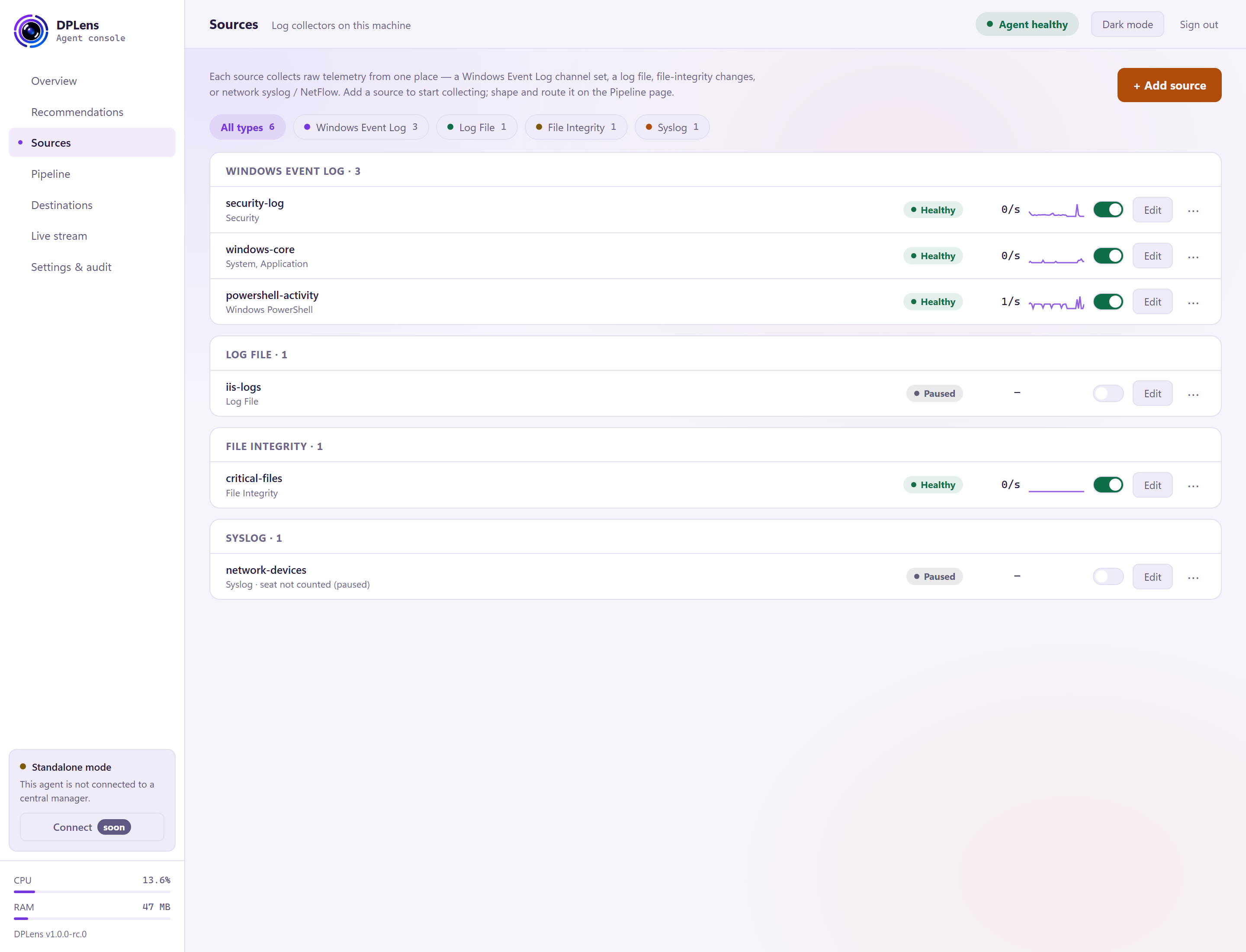
Task: Filter sources by Syslog
Action: 672,127
